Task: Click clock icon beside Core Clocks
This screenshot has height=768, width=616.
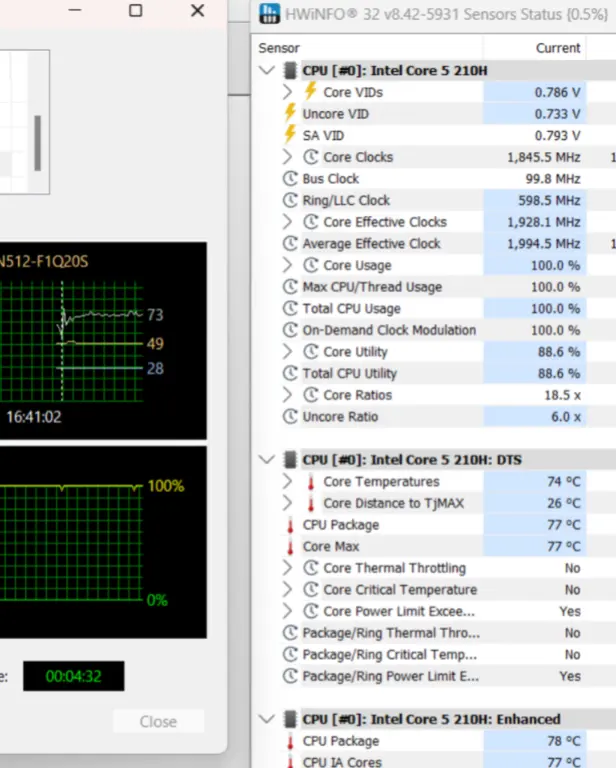Action: pos(311,157)
